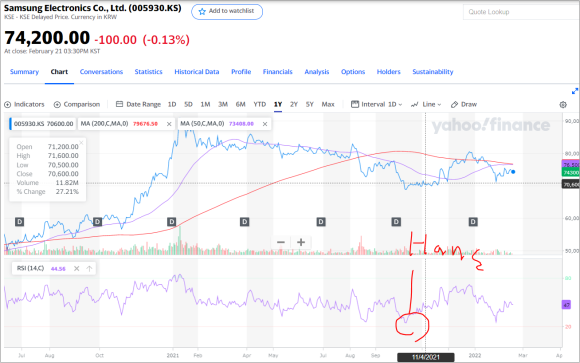Open the Date Range picker

(x=138, y=104)
